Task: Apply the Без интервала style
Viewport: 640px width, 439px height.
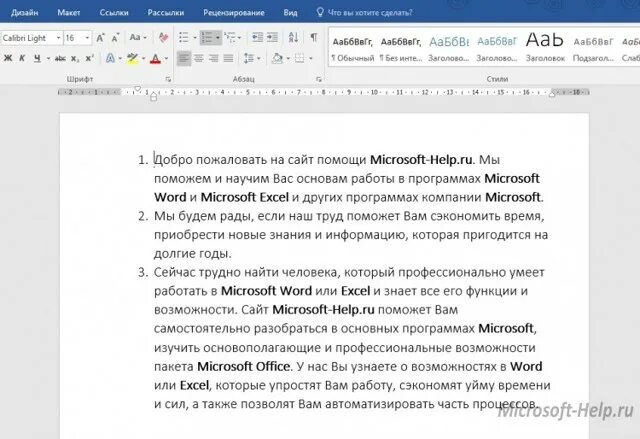Action: coord(401,49)
